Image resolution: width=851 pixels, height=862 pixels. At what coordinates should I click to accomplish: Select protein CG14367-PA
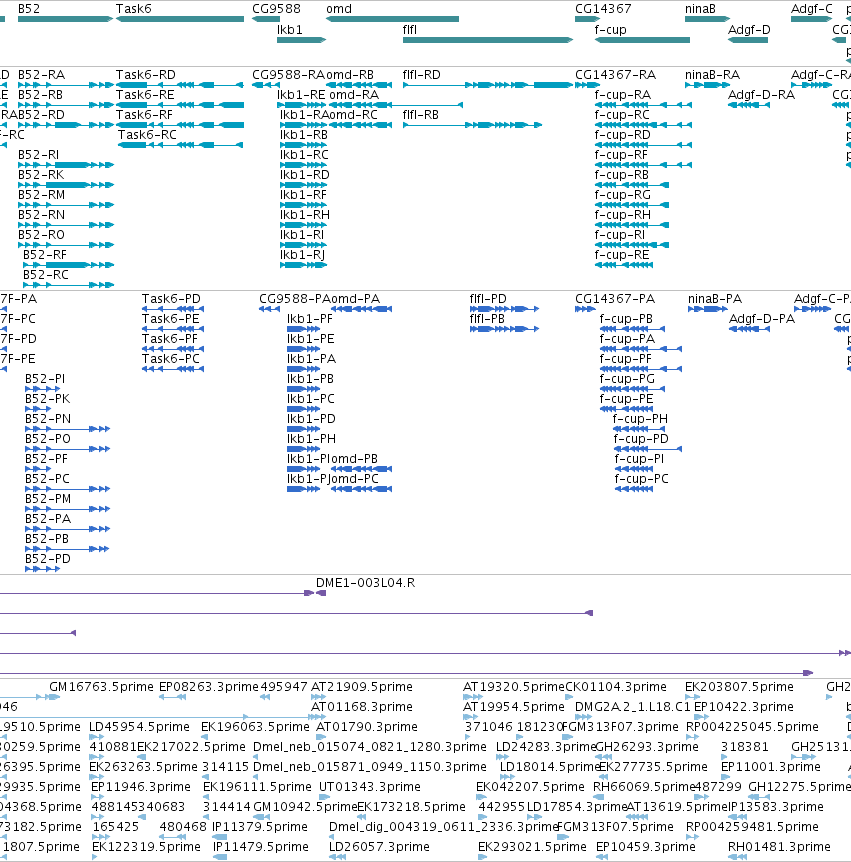585,309
